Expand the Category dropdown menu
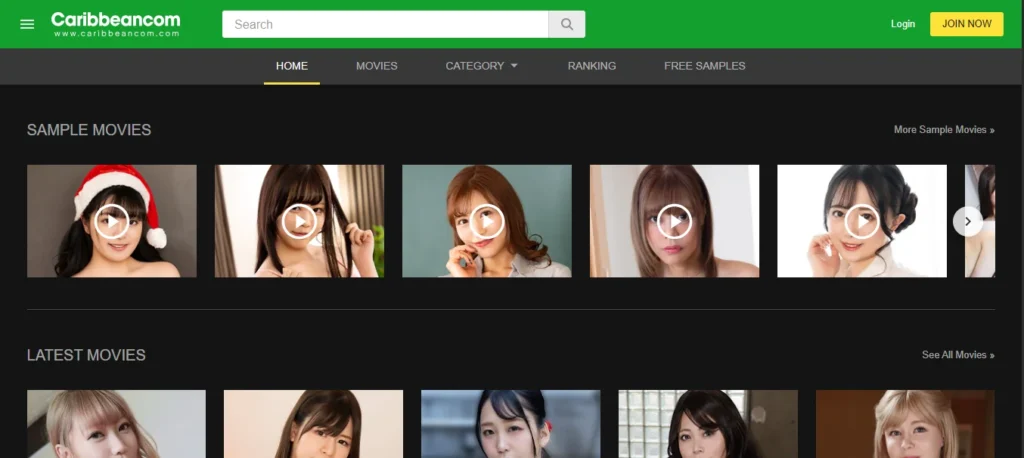This screenshot has width=1024, height=458. [482, 66]
